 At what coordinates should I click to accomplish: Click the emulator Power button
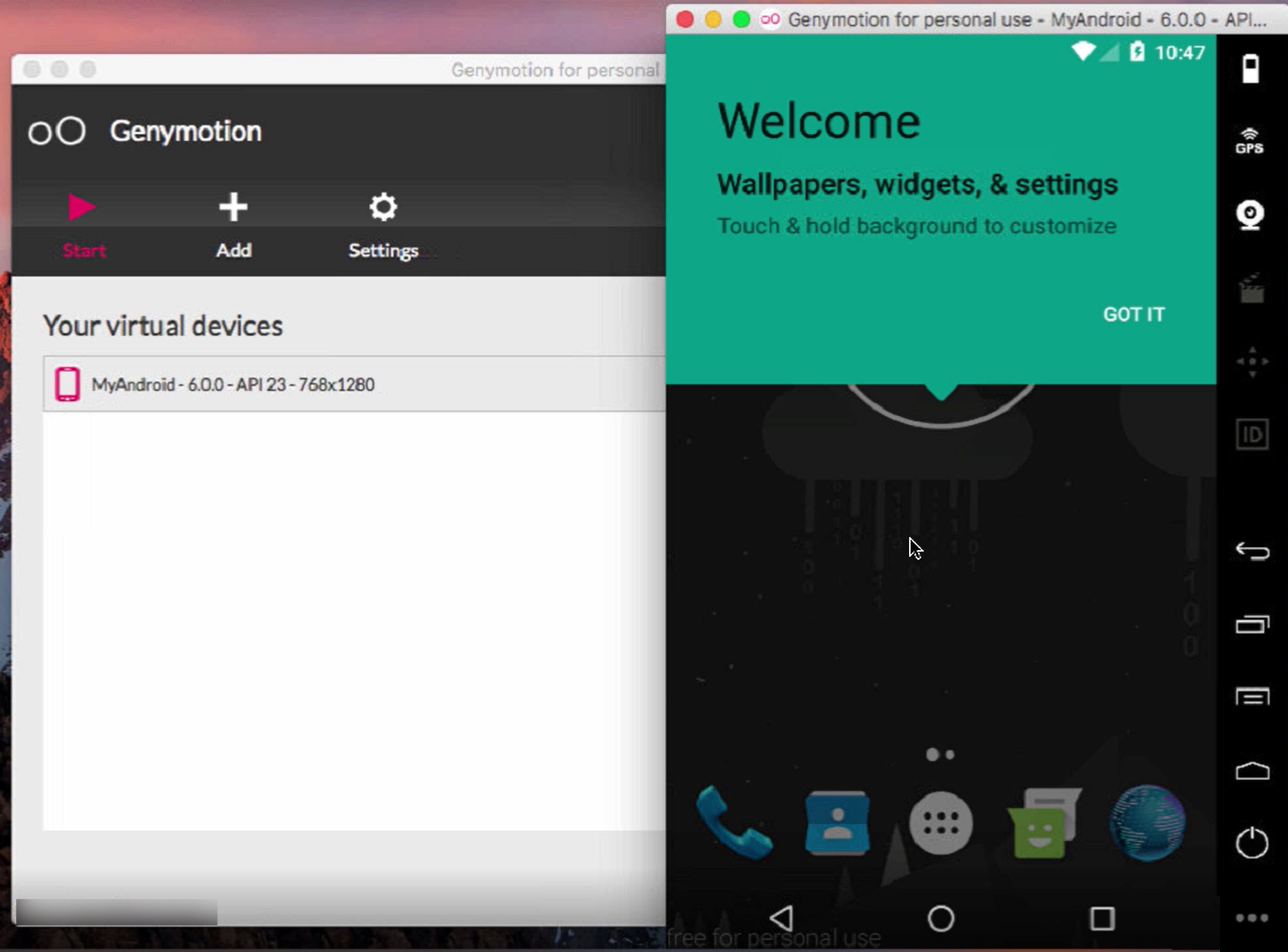pos(1251,843)
